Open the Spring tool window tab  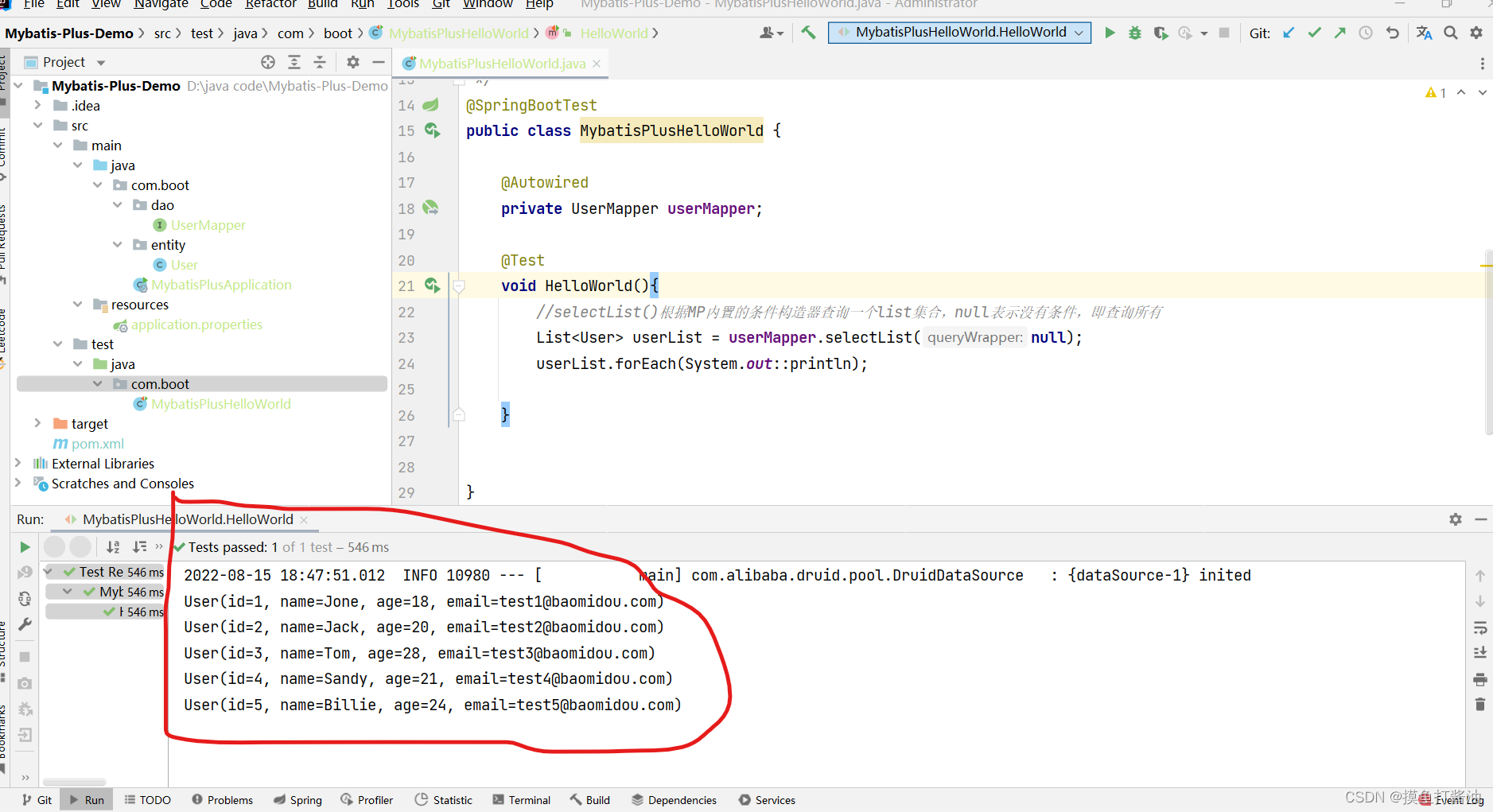point(298,800)
